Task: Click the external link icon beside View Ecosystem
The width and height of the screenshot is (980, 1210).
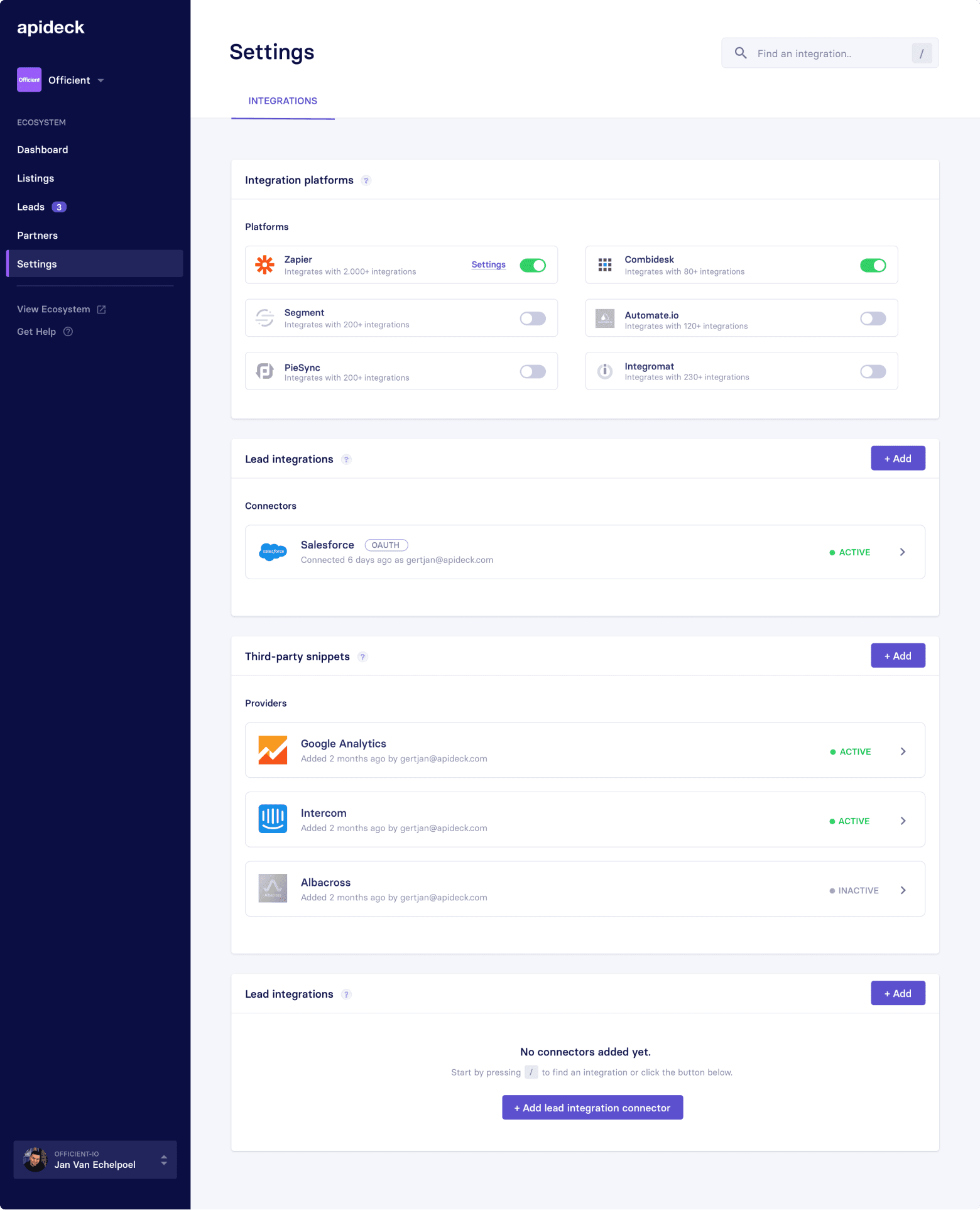Action: pyautogui.click(x=101, y=309)
